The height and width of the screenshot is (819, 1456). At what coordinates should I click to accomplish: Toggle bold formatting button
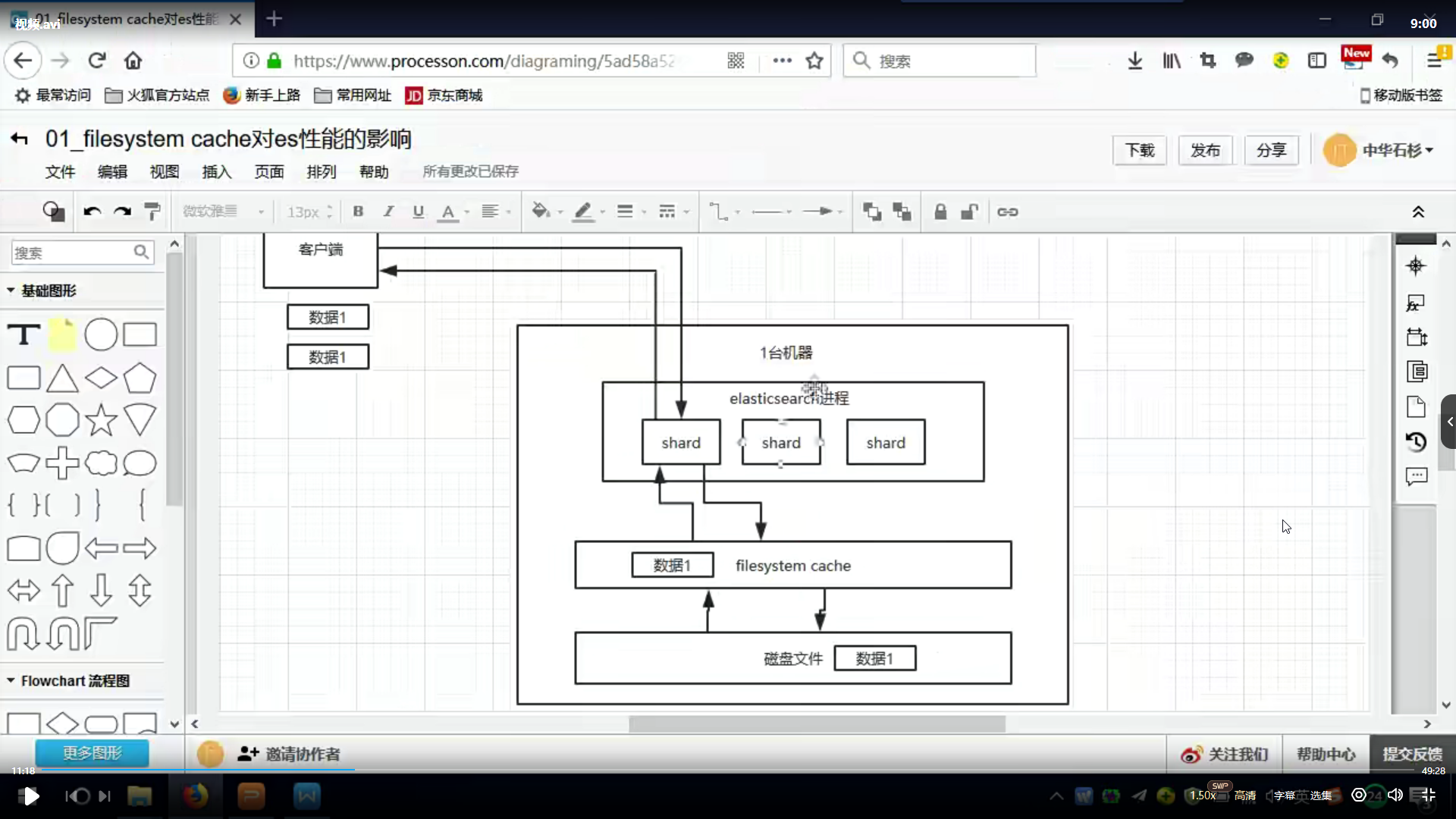tap(358, 211)
